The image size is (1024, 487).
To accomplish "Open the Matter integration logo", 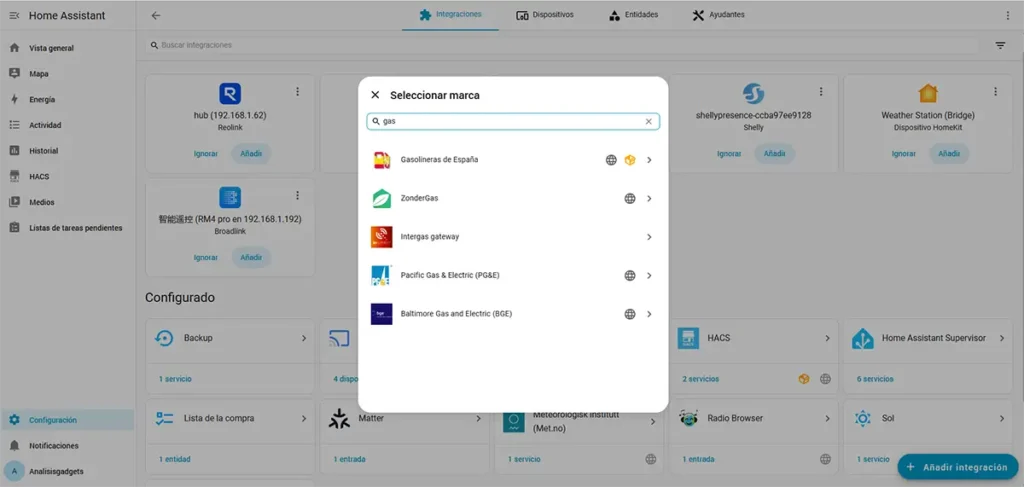I will coord(339,418).
